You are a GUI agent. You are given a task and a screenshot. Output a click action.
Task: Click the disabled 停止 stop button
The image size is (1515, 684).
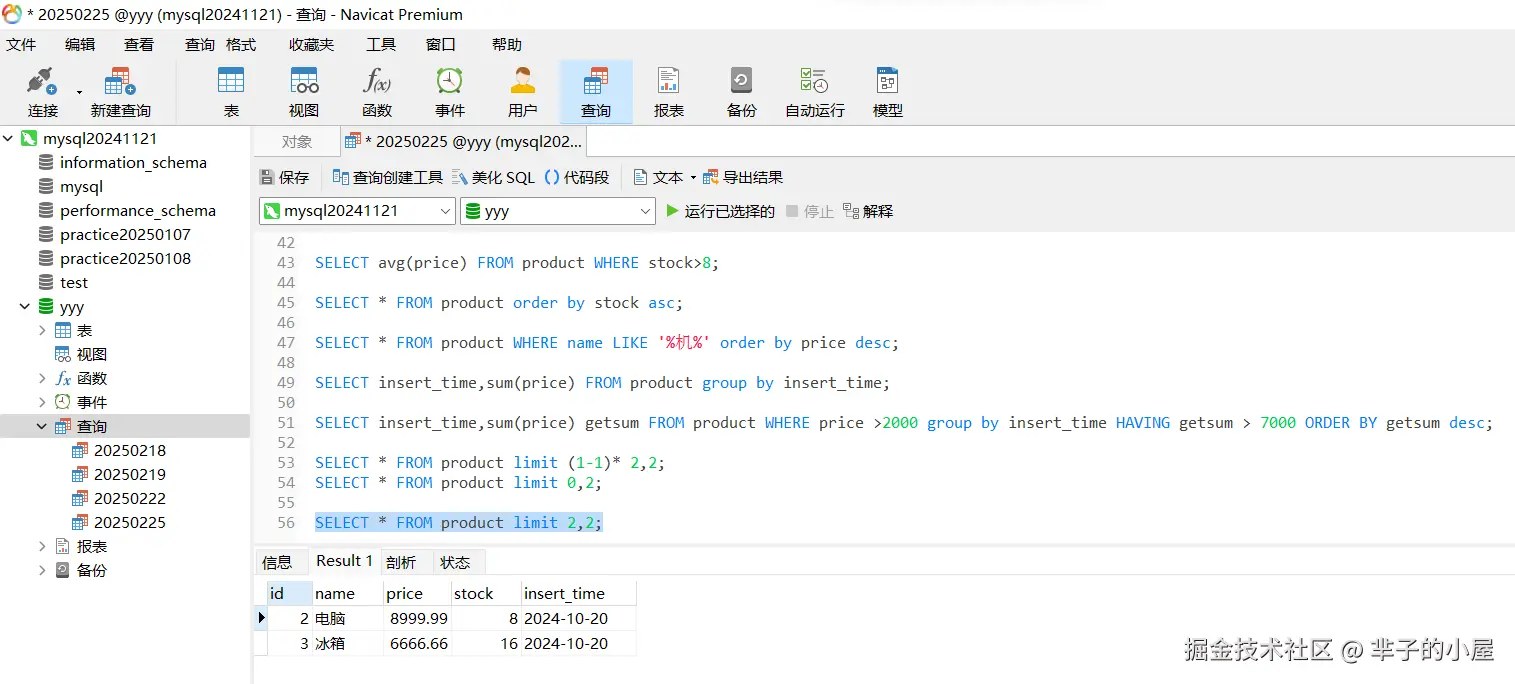[x=810, y=211]
